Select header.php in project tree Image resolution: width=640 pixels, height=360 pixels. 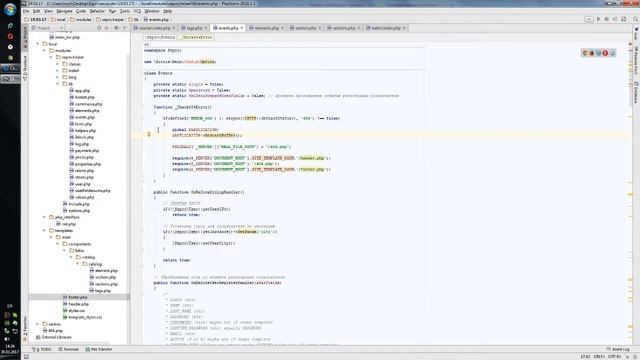coord(76,304)
